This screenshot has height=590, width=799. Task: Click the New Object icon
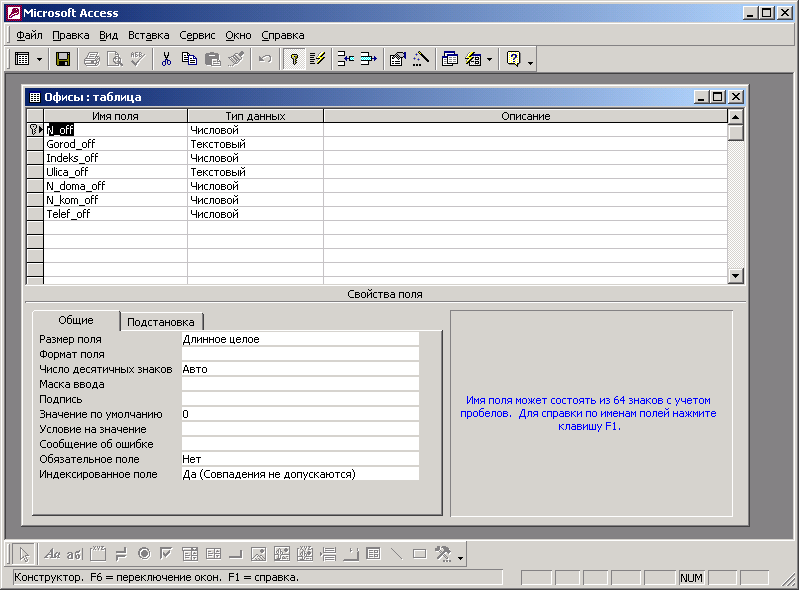473,59
